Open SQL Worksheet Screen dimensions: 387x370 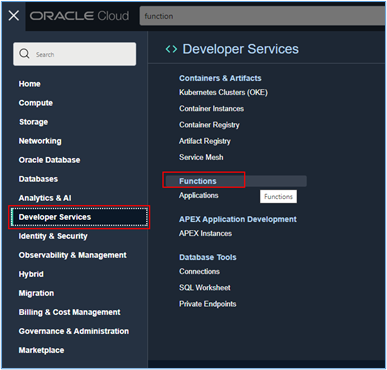205,288
